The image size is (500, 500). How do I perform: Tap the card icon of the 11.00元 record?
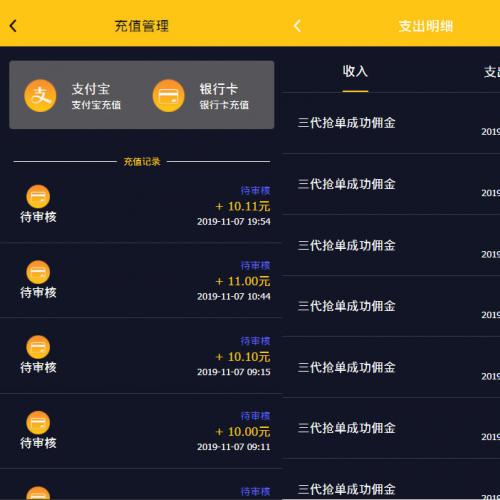tap(38, 272)
